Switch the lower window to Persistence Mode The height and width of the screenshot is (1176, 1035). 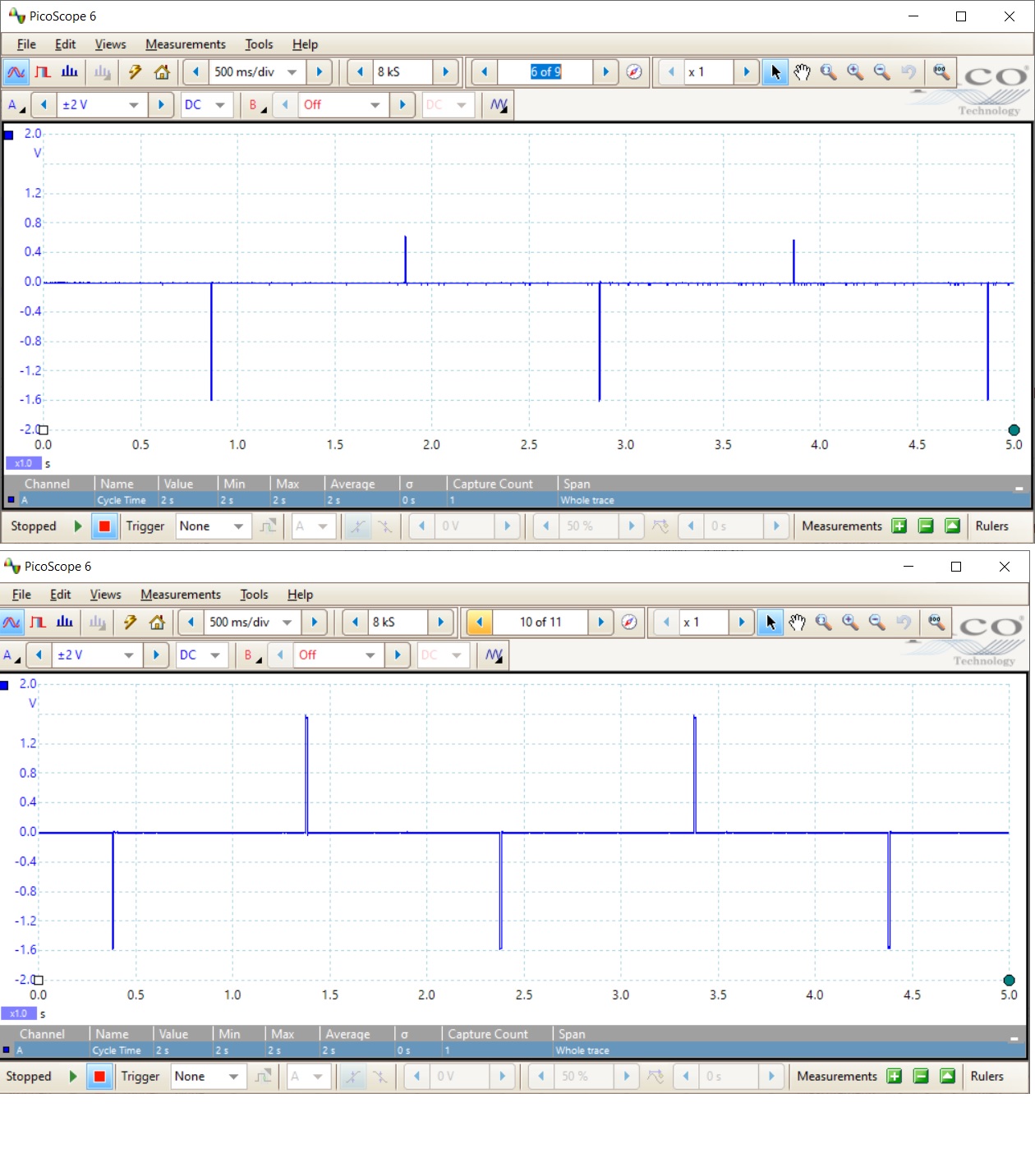click(38, 622)
